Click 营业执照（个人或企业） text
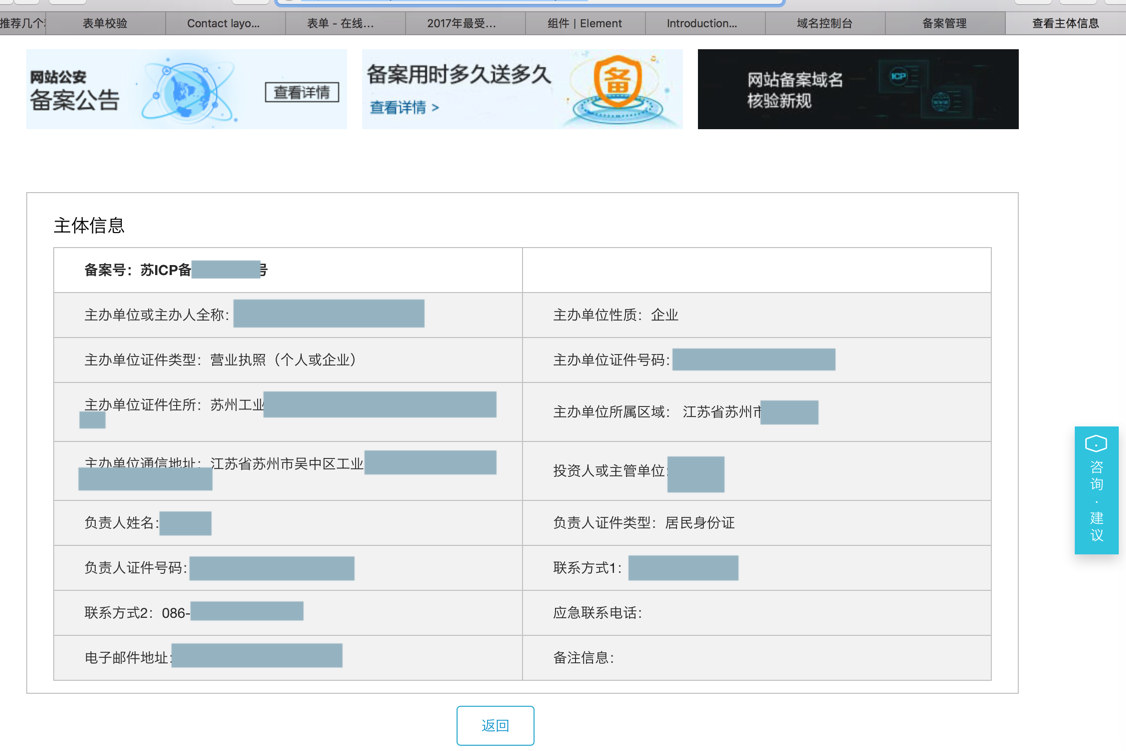This screenshot has height=751, width=1126. 283,360
